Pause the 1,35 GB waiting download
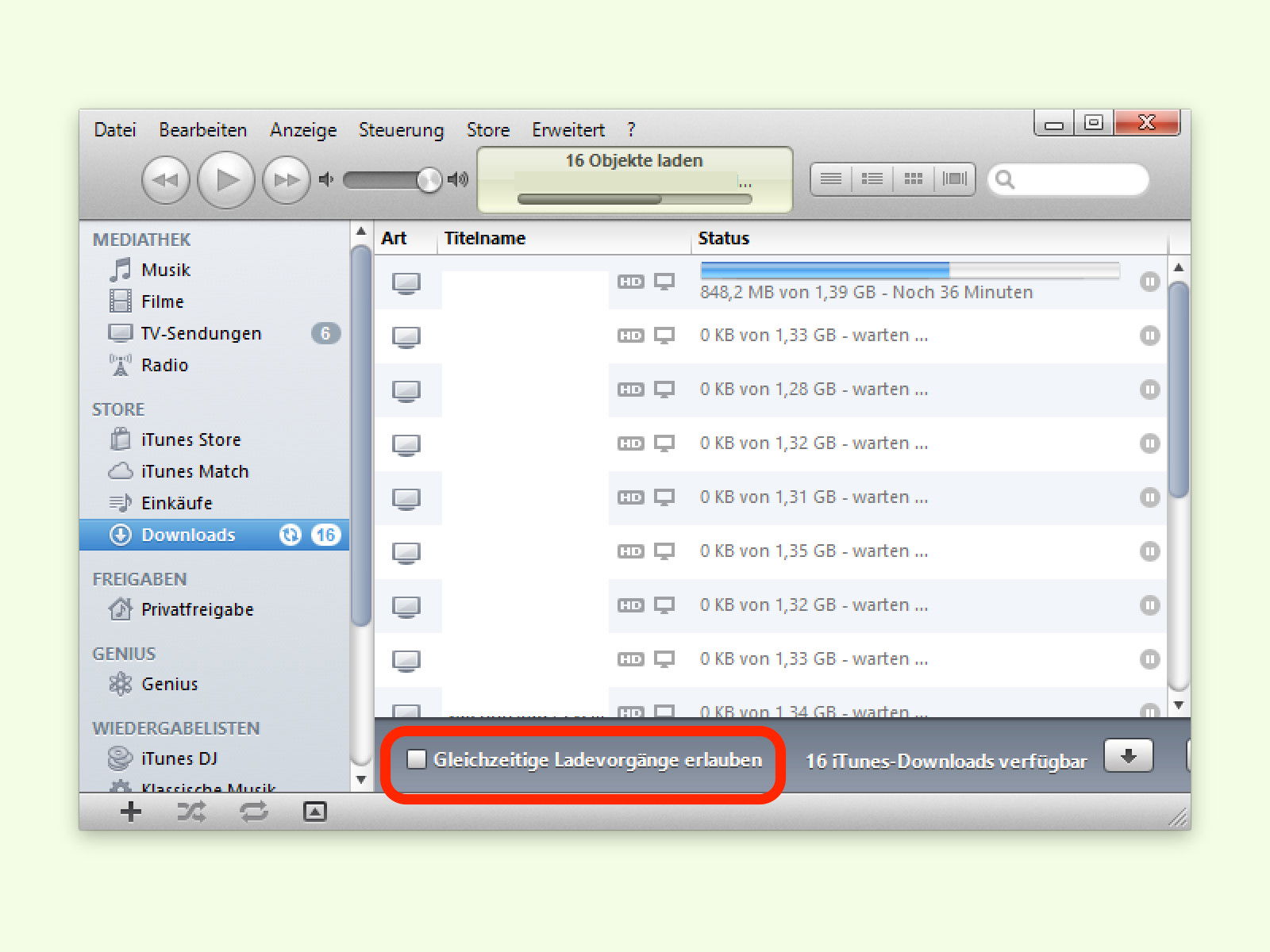 tap(1149, 551)
